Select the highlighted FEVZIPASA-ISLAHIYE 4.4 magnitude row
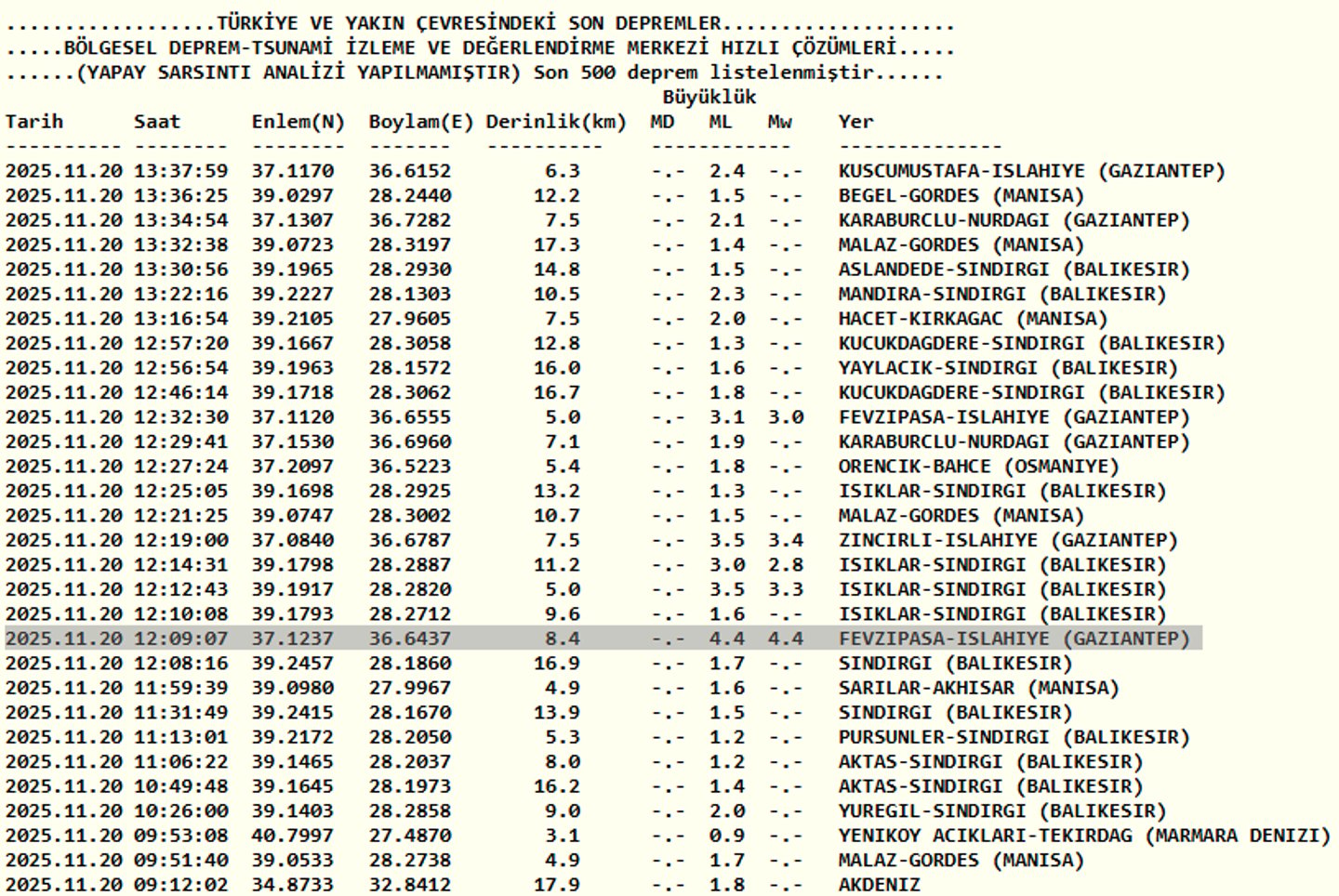 pyautogui.click(x=603, y=639)
